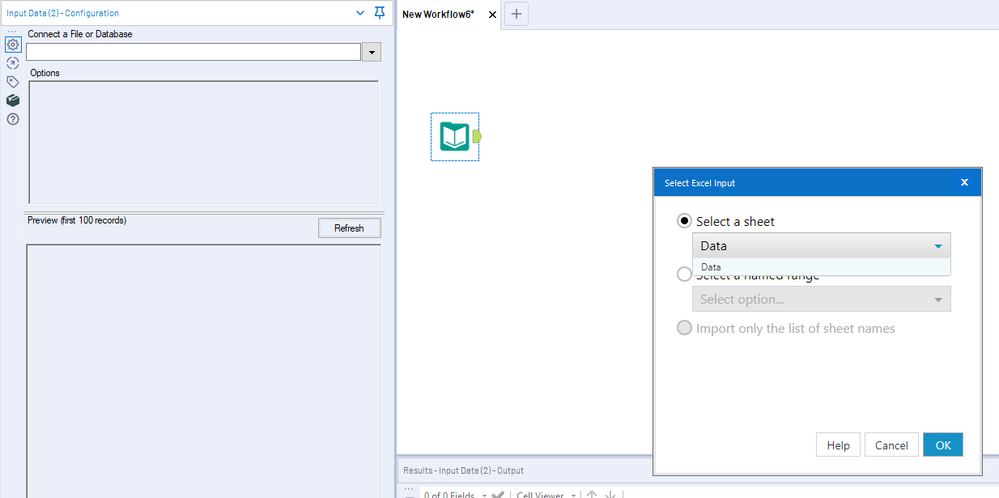Screen dimensions: 999x498
Task: Select the Input Data tool on canvas
Action: [455, 137]
